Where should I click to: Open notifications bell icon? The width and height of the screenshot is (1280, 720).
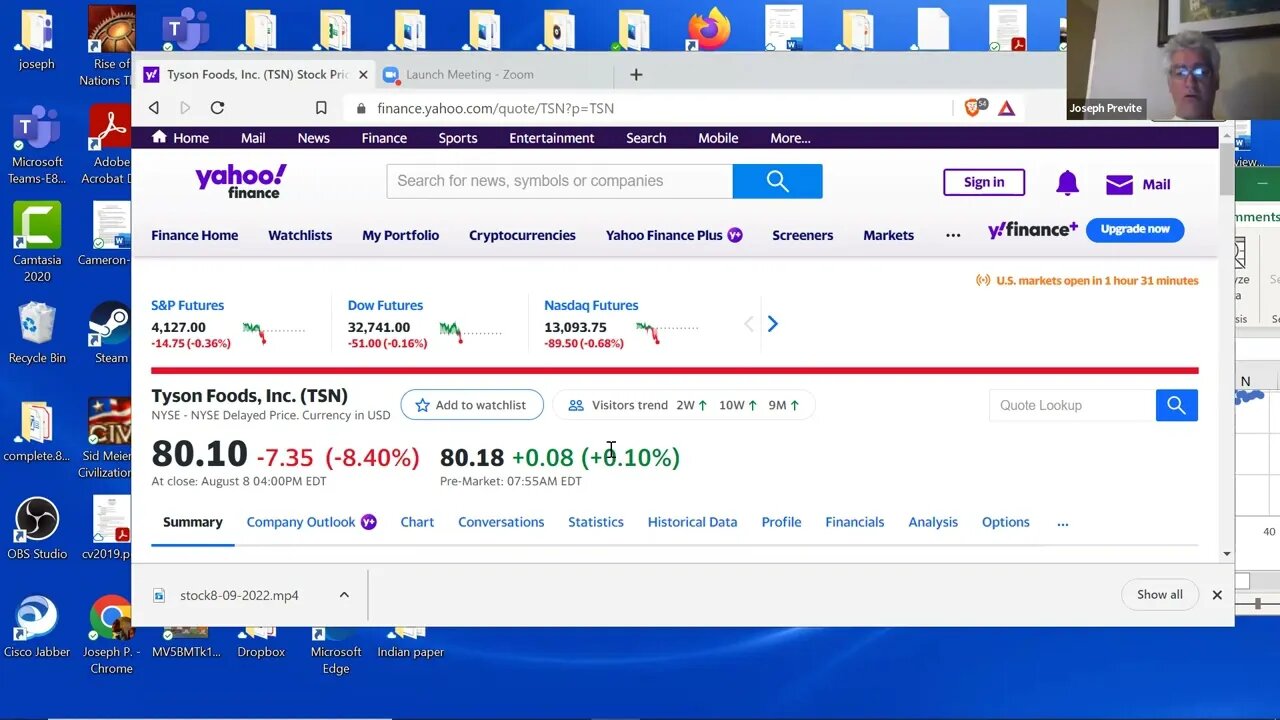(x=1067, y=183)
